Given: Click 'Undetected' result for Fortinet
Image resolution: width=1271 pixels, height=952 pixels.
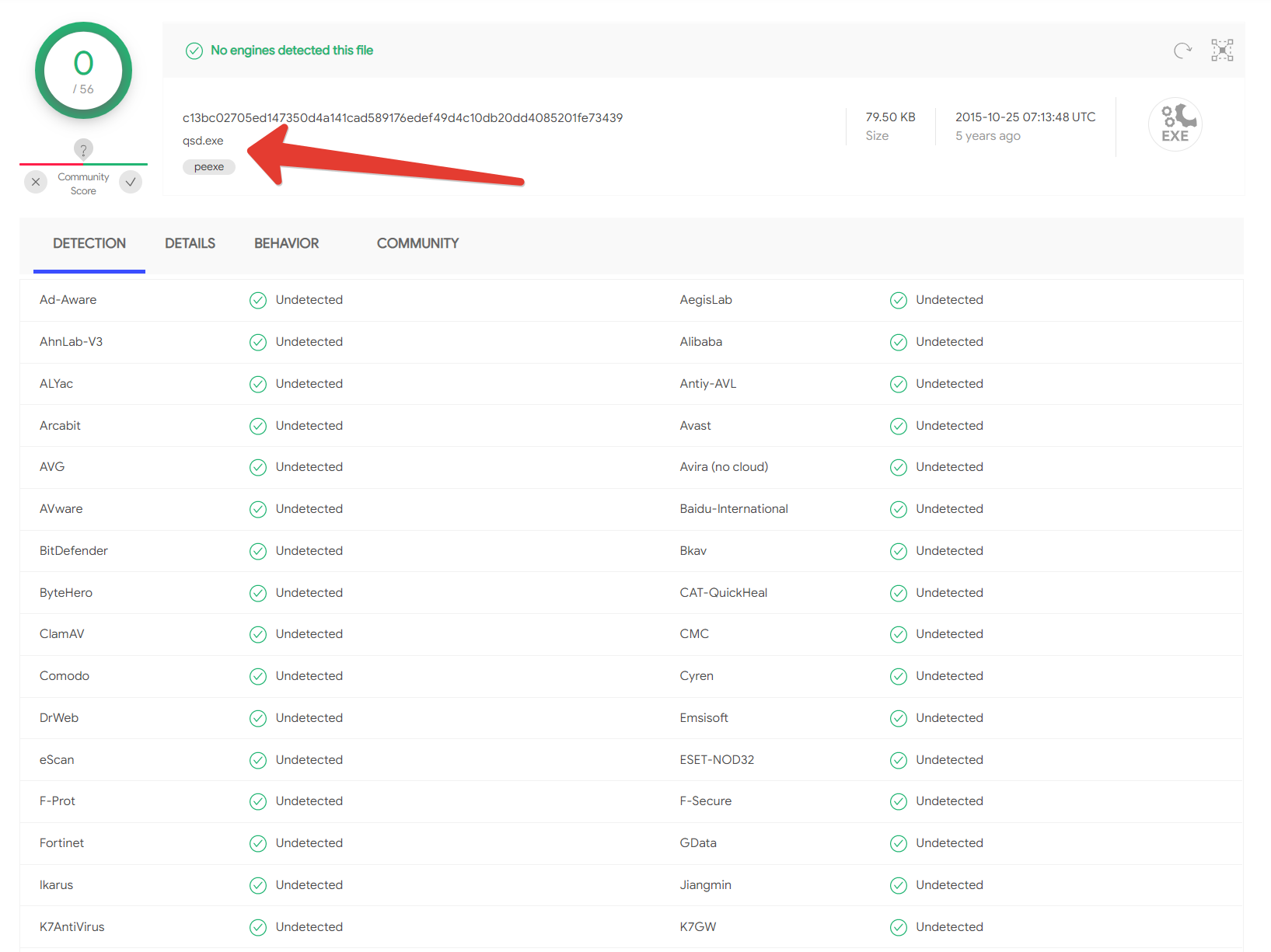Looking at the screenshot, I should pos(309,843).
